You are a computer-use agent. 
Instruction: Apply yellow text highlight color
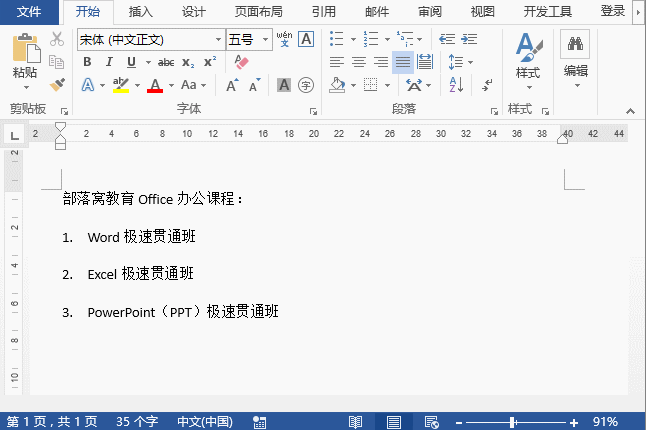coord(121,85)
